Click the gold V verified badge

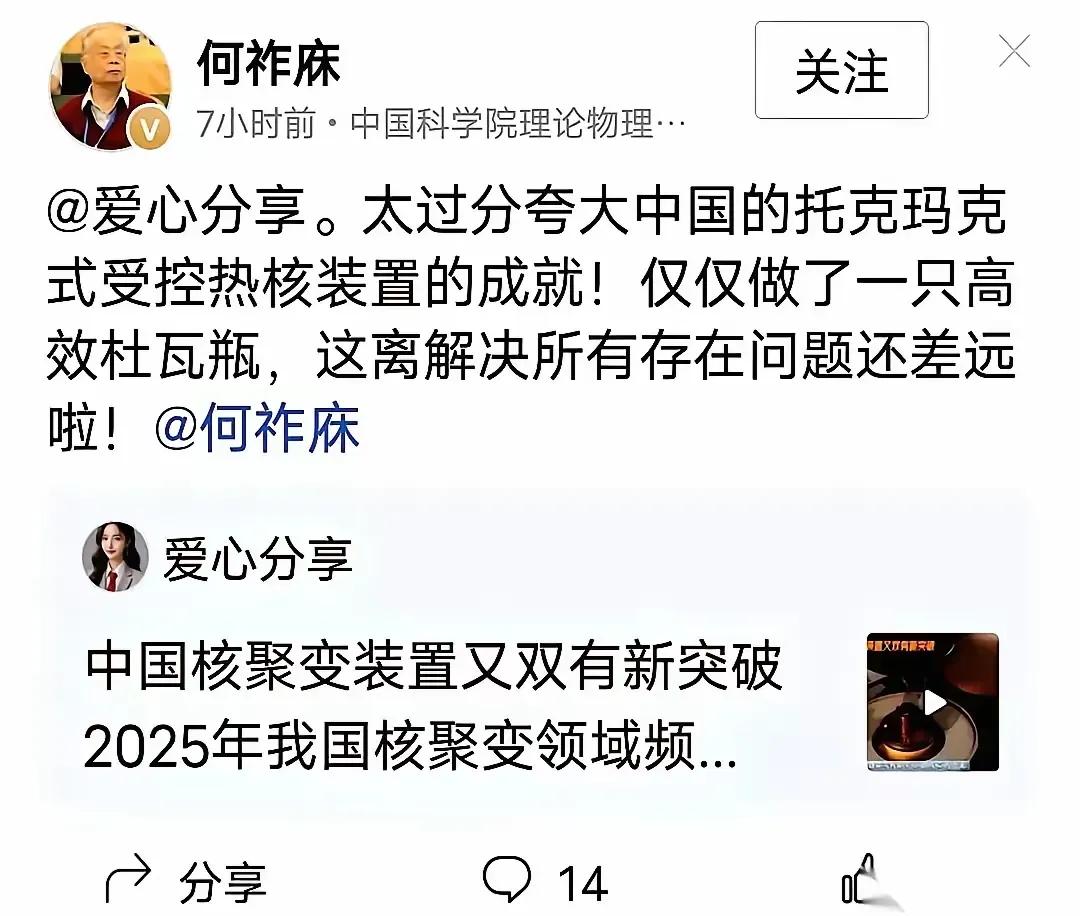point(150,127)
